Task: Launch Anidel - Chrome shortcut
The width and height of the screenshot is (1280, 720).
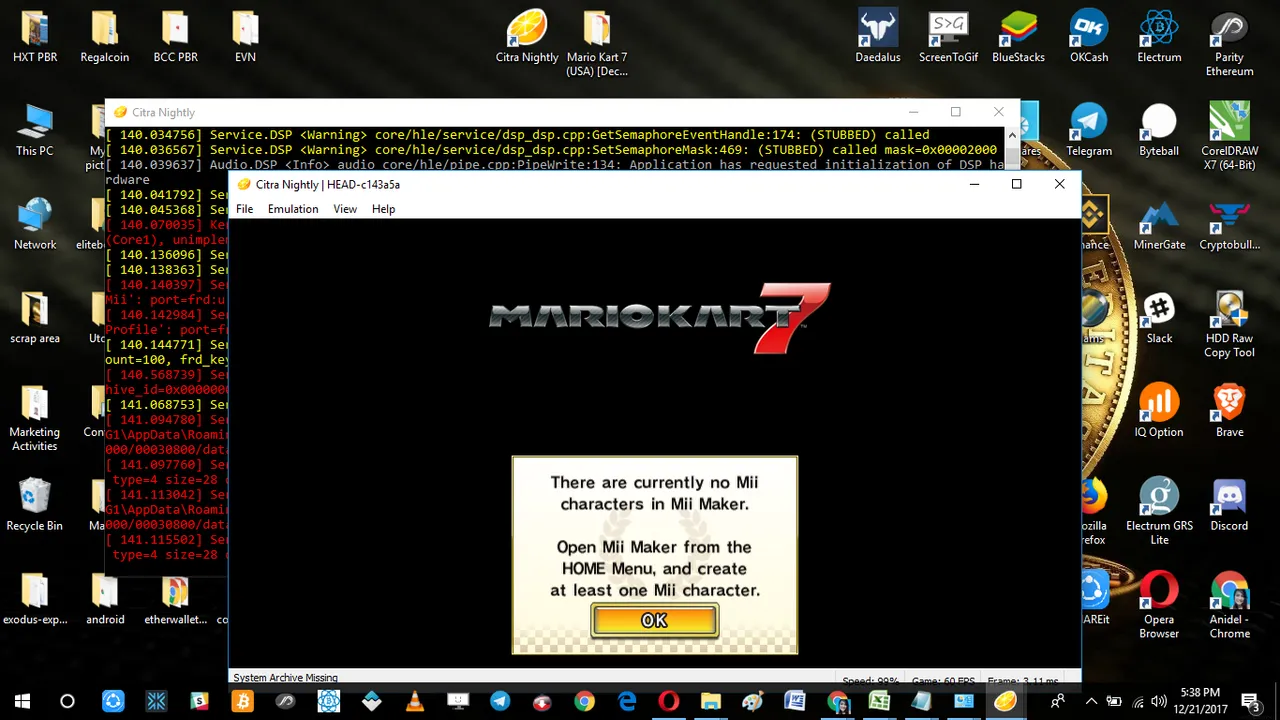Action: pos(1229,606)
